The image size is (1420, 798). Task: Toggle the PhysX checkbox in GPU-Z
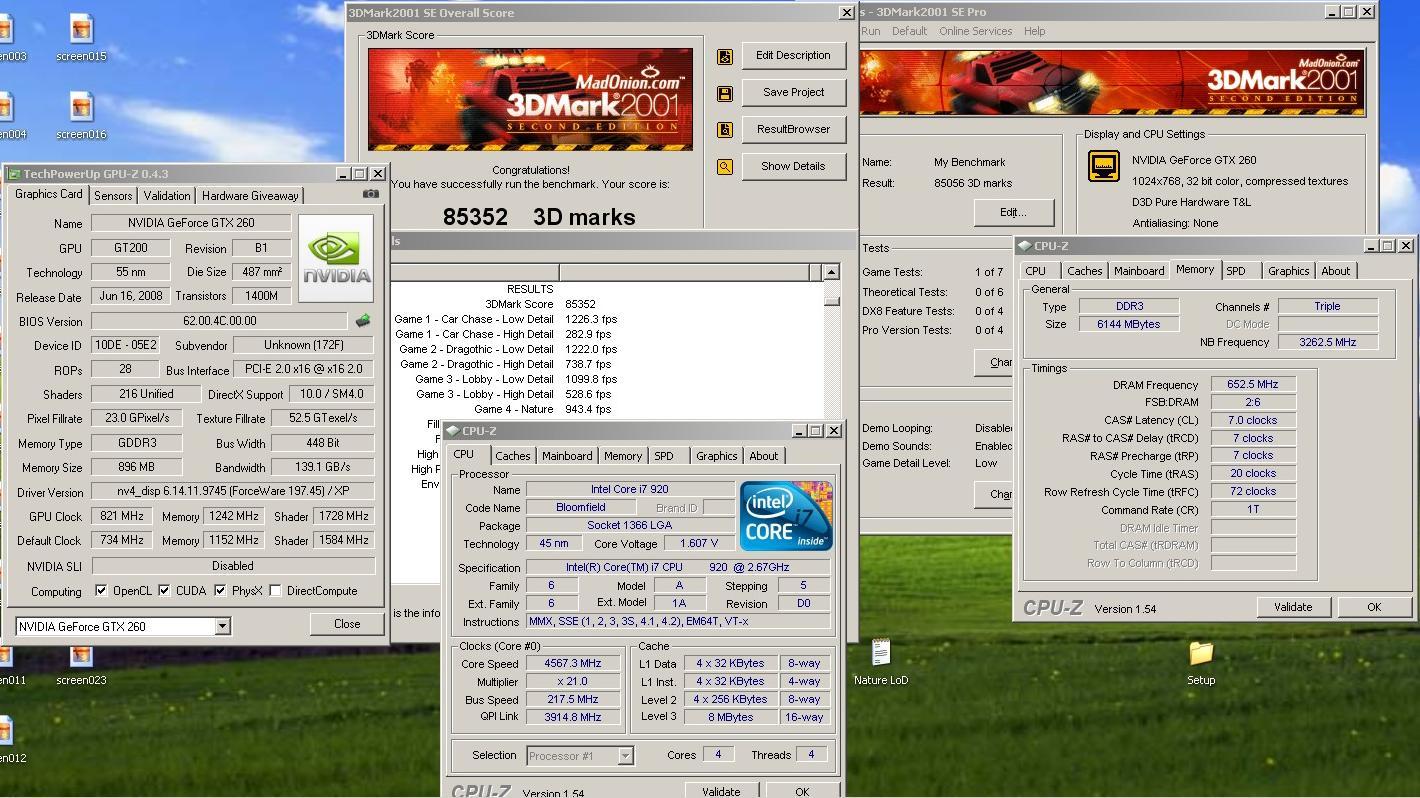pyautogui.click(x=220, y=591)
